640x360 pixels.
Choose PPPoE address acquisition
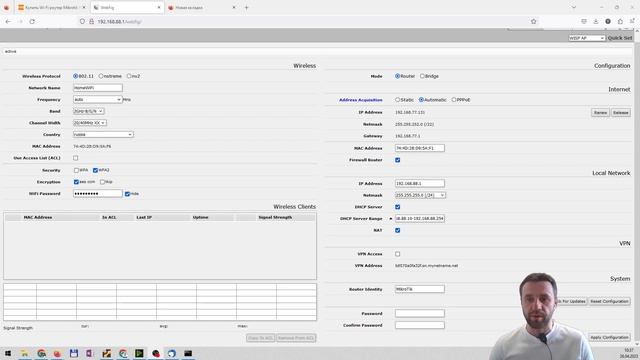[x=454, y=100]
